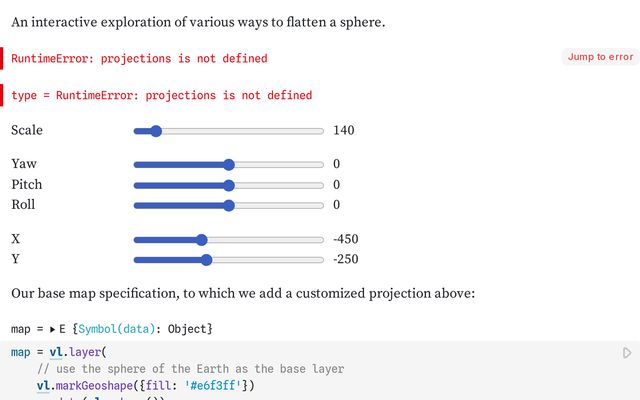Click the base map specification paragraph
The image size is (640, 400).
(242, 294)
